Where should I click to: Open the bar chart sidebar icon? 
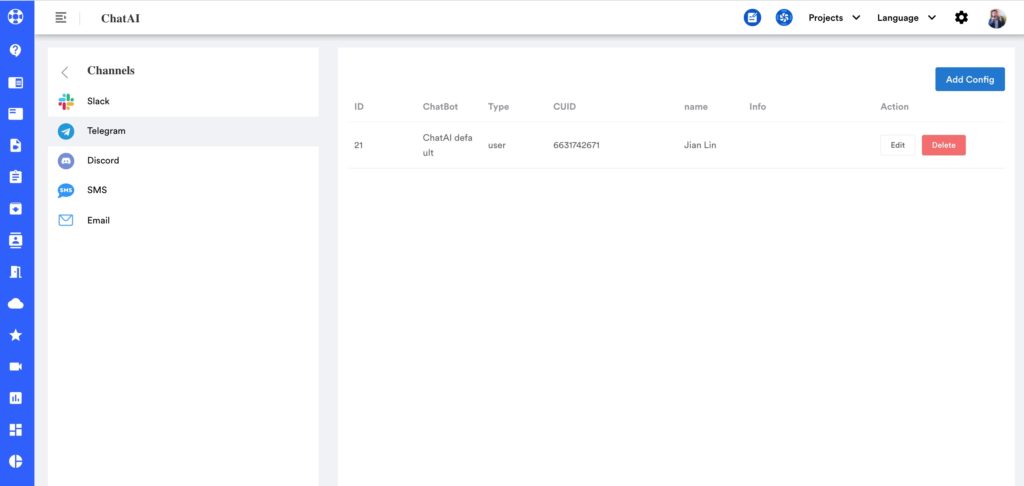tap(16, 398)
